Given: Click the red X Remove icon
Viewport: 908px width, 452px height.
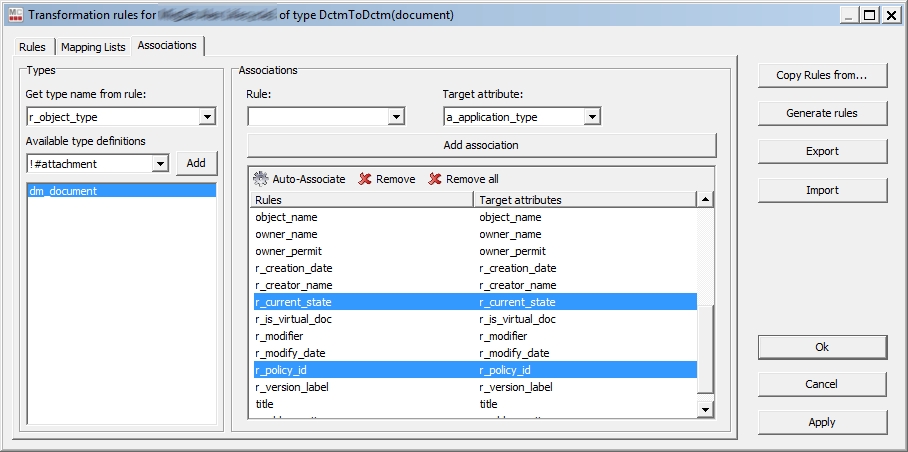Looking at the screenshot, I should pyautogui.click(x=365, y=179).
